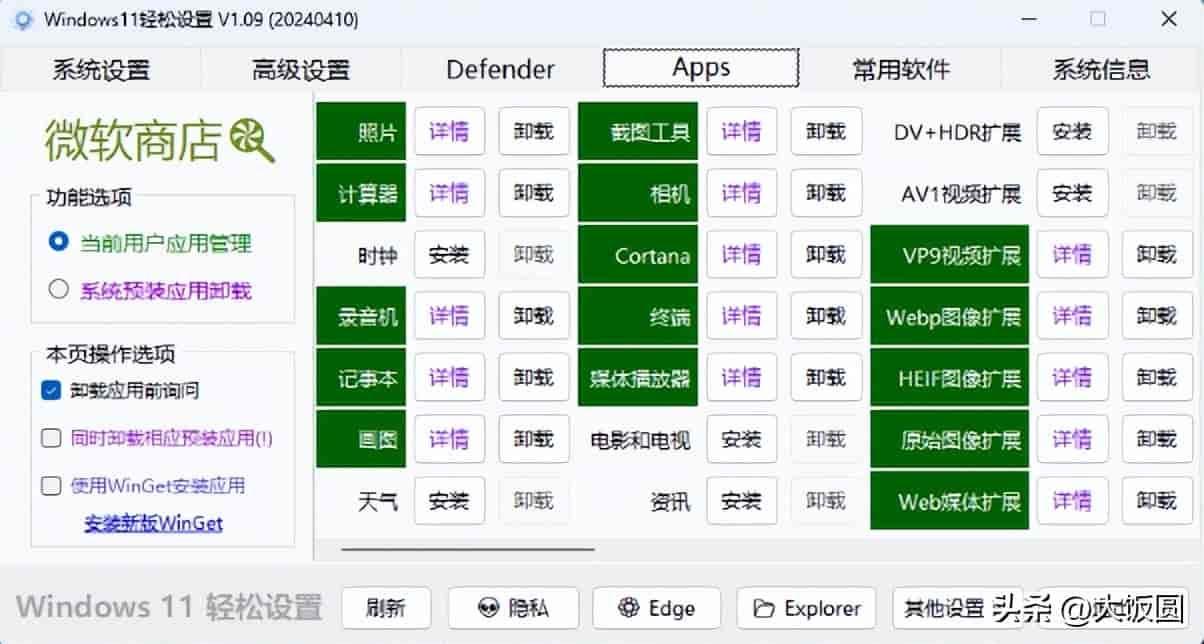Open 系统信息 tab
The width and height of the screenshot is (1204, 644).
coord(1101,69)
